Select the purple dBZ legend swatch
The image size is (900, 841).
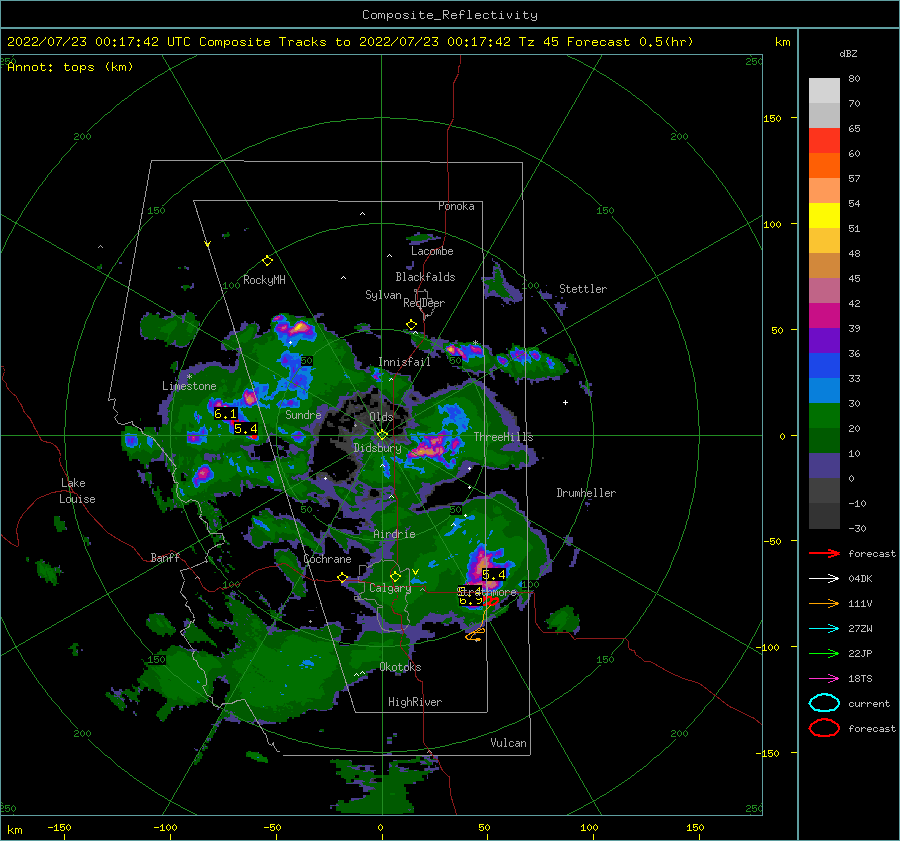point(824,340)
